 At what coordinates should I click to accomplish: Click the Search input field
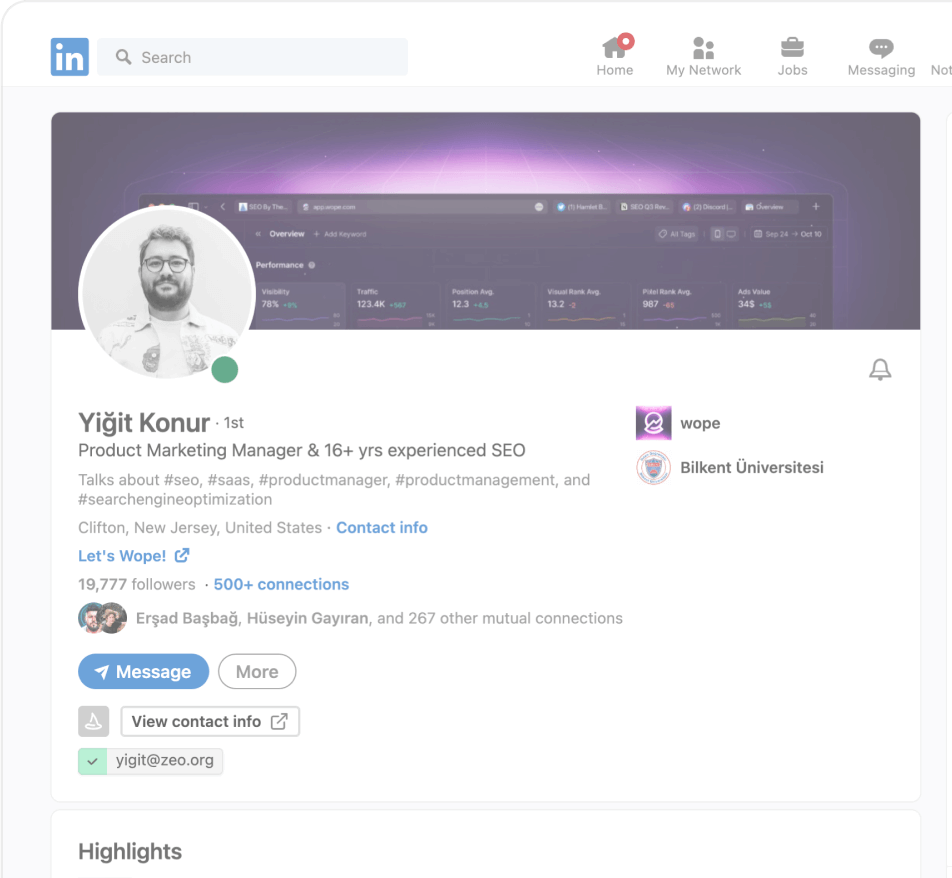pos(252,57)
